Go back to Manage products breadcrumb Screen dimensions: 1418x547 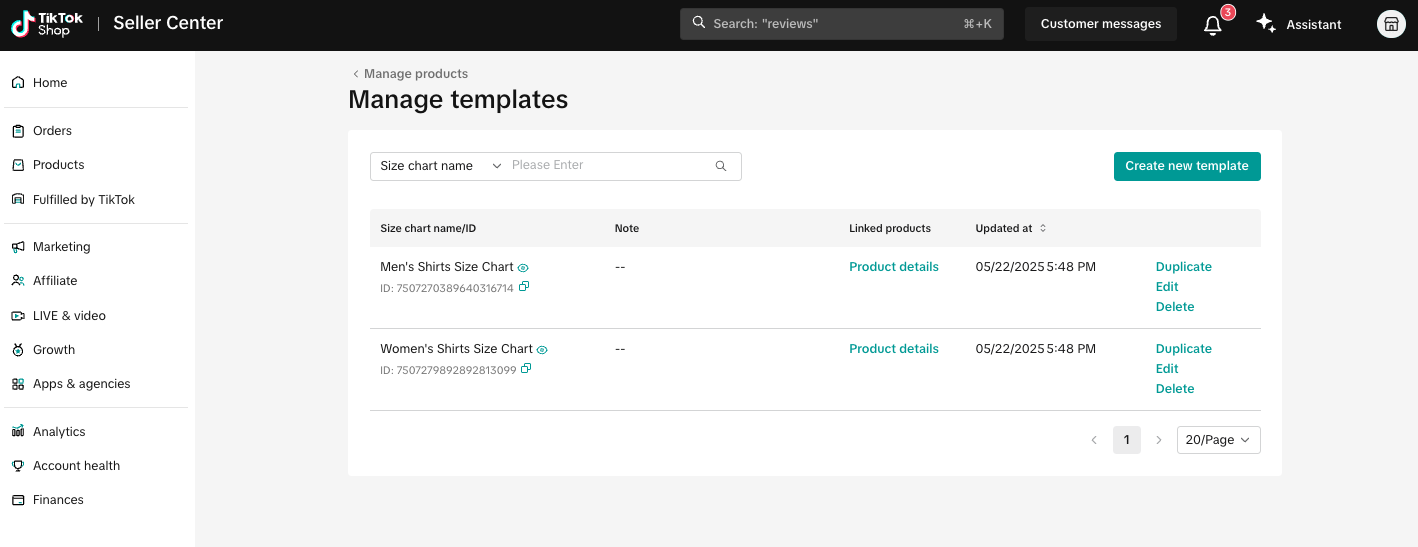click(x=410, y=74)
